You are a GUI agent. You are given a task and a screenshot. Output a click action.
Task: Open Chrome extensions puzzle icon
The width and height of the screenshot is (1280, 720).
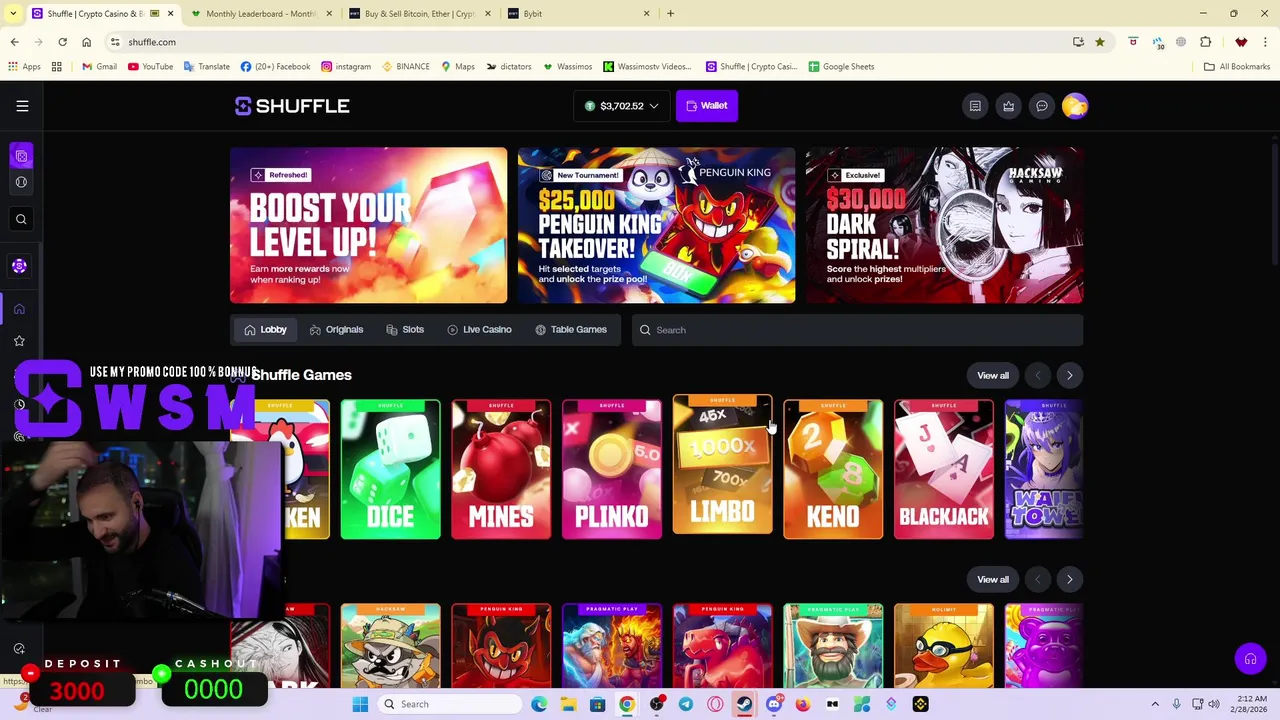(x=1205, y=42)
